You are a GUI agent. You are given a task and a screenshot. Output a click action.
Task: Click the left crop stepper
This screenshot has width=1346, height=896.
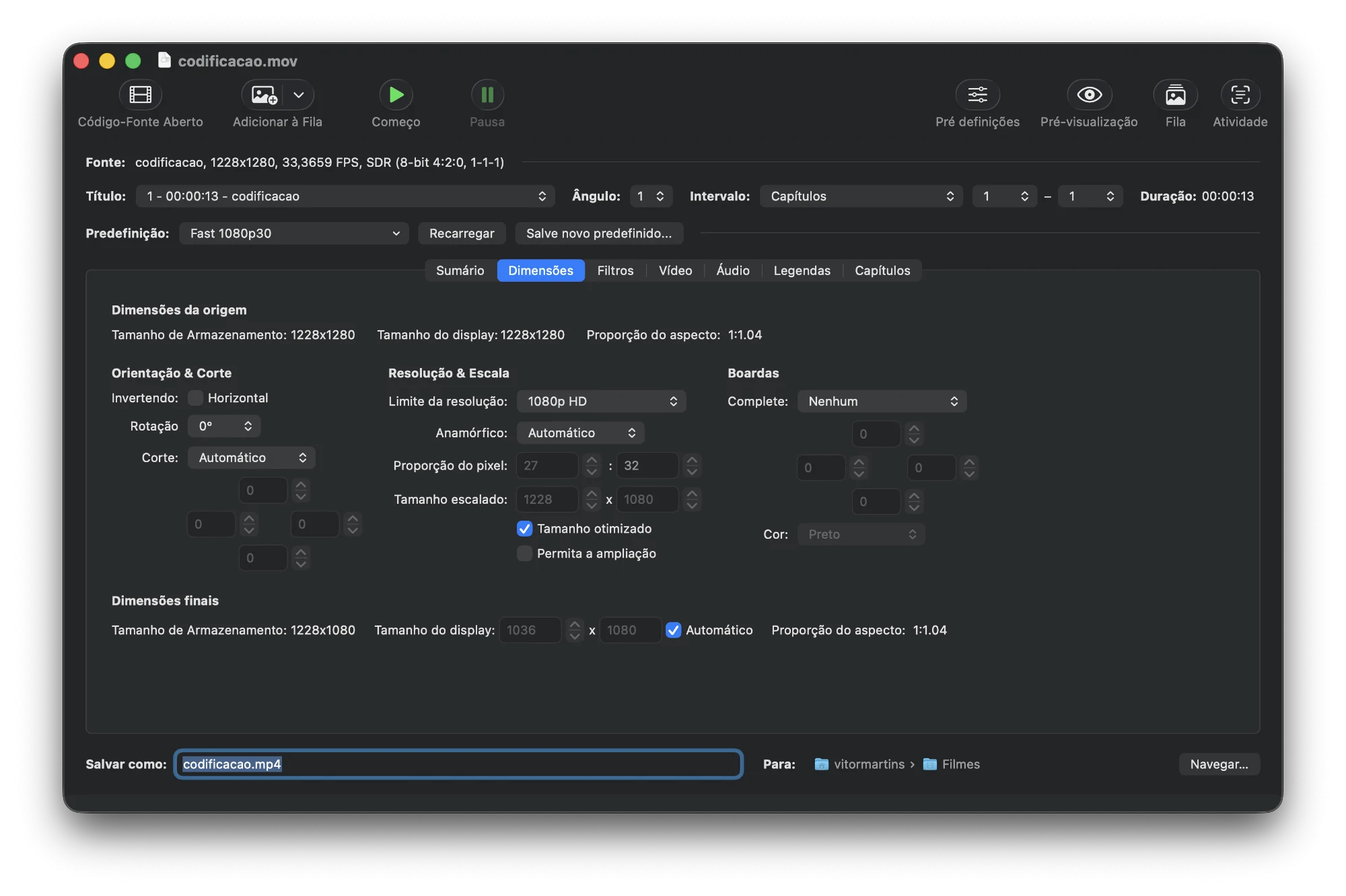click(249, 524)
